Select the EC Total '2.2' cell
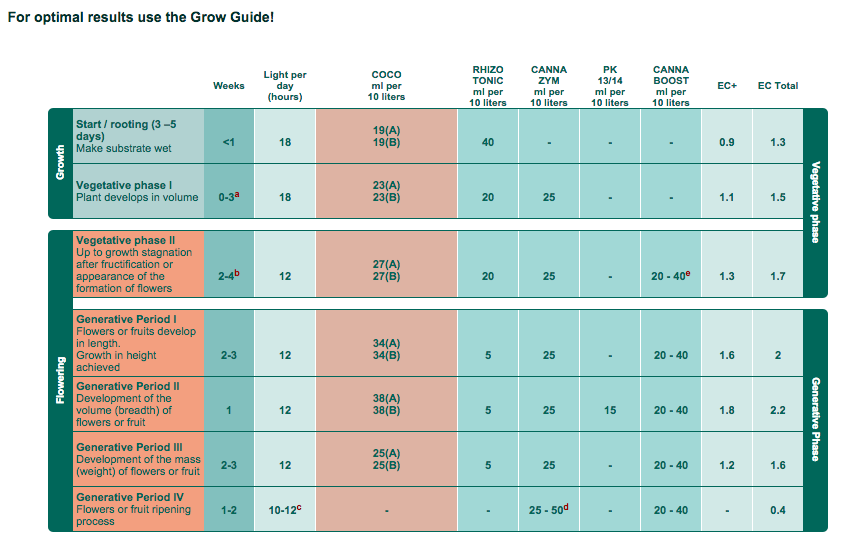 pos(777,404)
